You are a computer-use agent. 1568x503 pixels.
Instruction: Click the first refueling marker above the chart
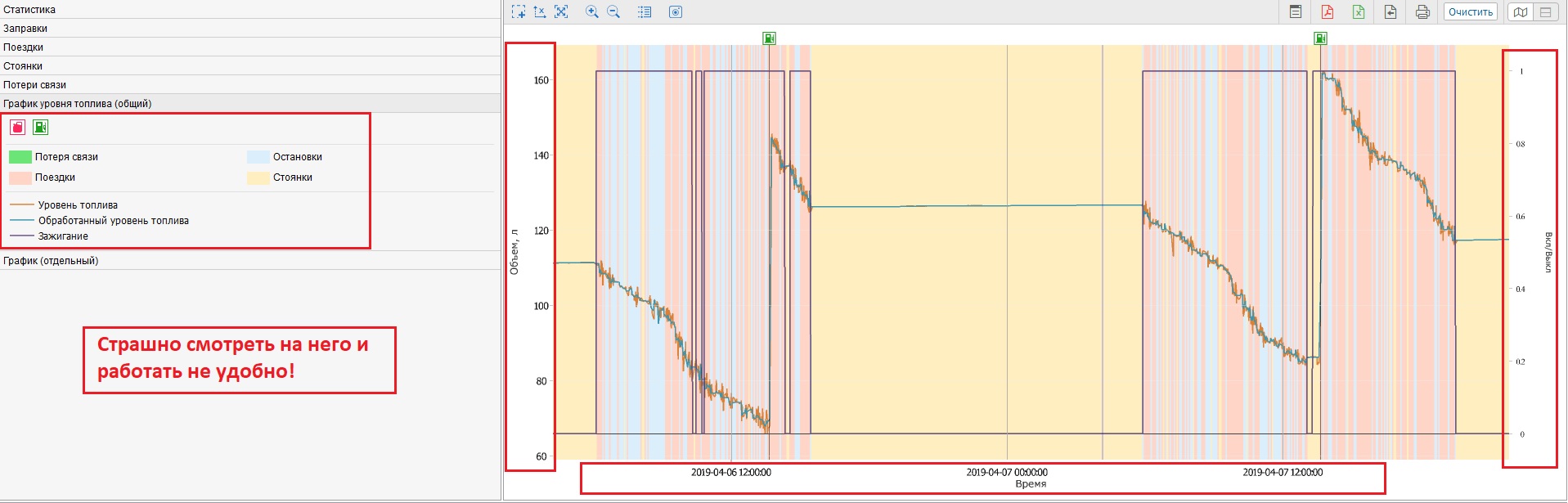769,38
